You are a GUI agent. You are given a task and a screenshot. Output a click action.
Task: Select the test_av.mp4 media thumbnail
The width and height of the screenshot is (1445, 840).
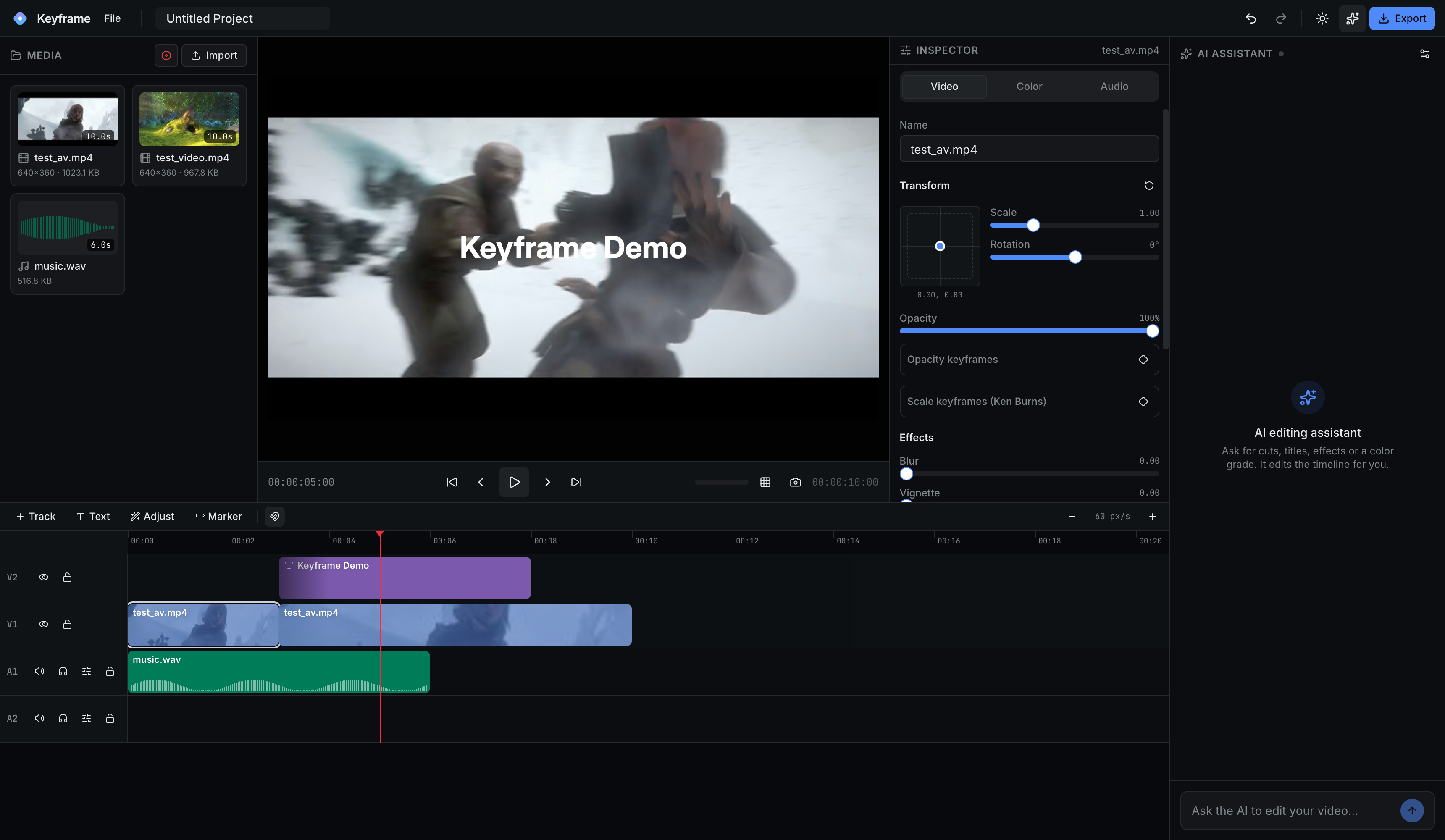[x=67, y=119]
